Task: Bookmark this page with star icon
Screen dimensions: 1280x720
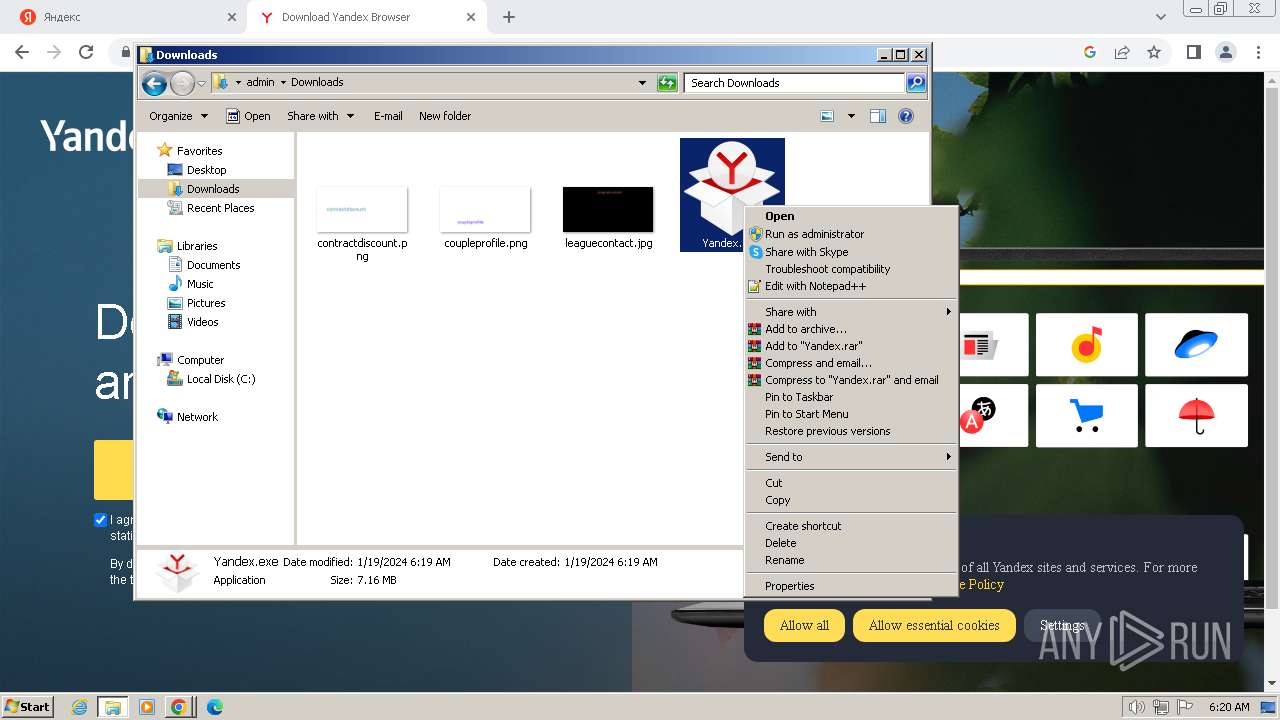Action: click(1154, 52)
